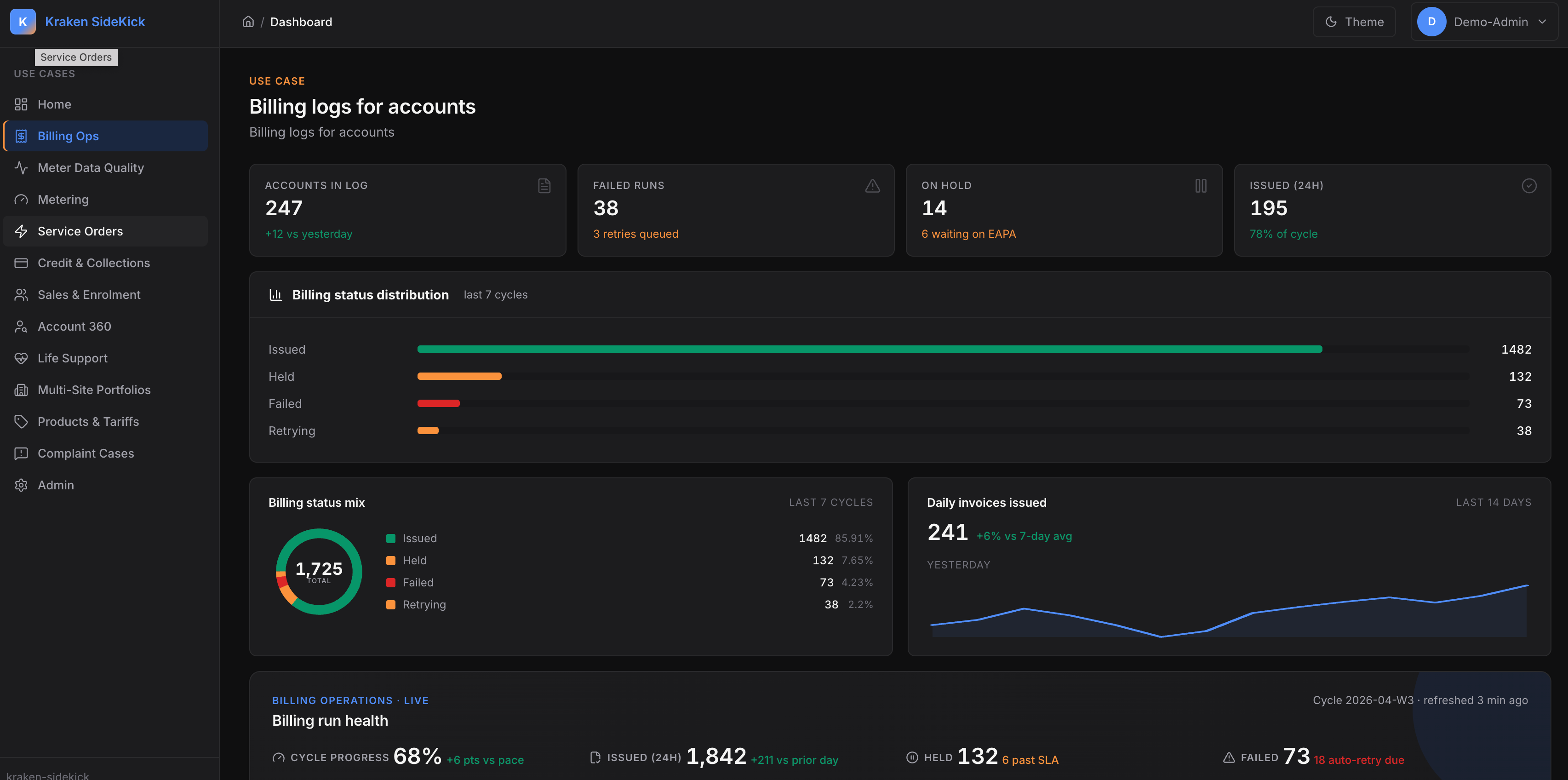Image resolution: width=1568 pixels, height=780 pixels.
Task: Open Metering from the sidebar
Action: point(105,199)
